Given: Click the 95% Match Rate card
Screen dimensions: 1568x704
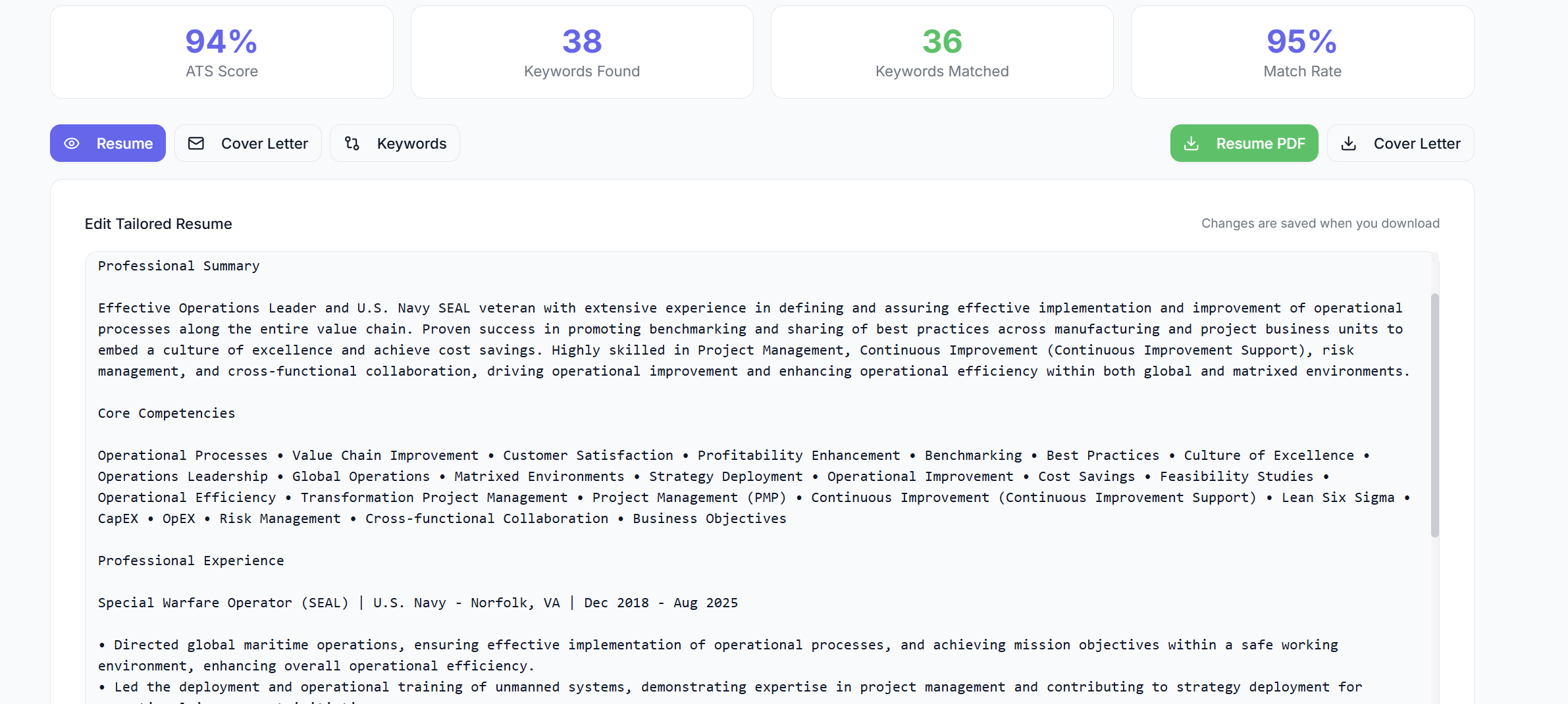Looking at the screenshot, I should point(1302,53).
